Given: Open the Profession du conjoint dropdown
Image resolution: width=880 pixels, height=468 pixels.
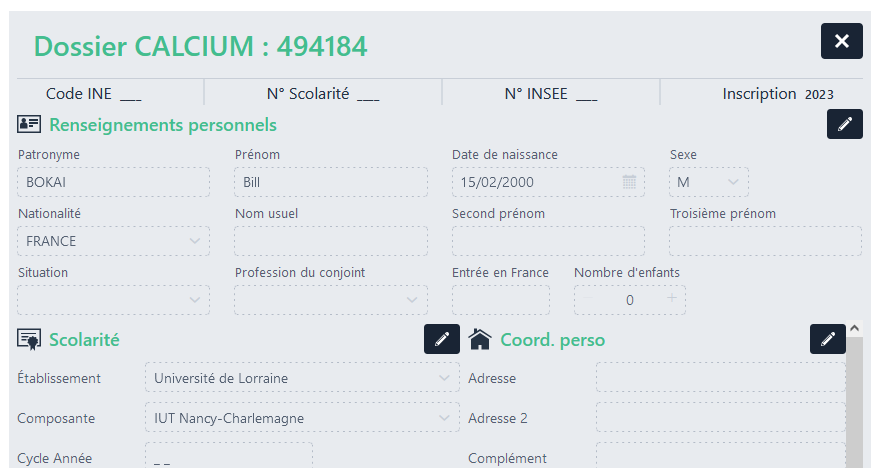Looking at the screenshot, I should tap(411, 300).
